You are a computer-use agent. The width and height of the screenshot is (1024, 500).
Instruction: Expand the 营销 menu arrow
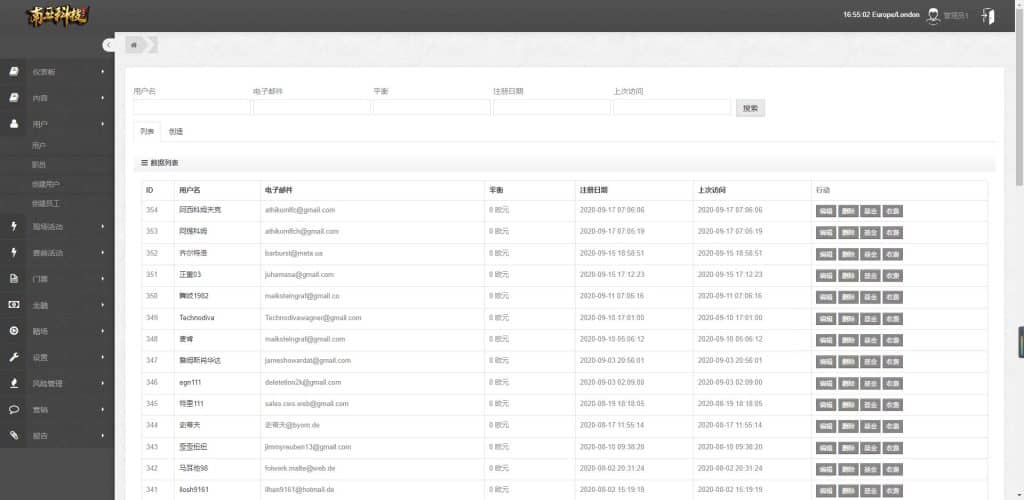click(x=103, y=409)
